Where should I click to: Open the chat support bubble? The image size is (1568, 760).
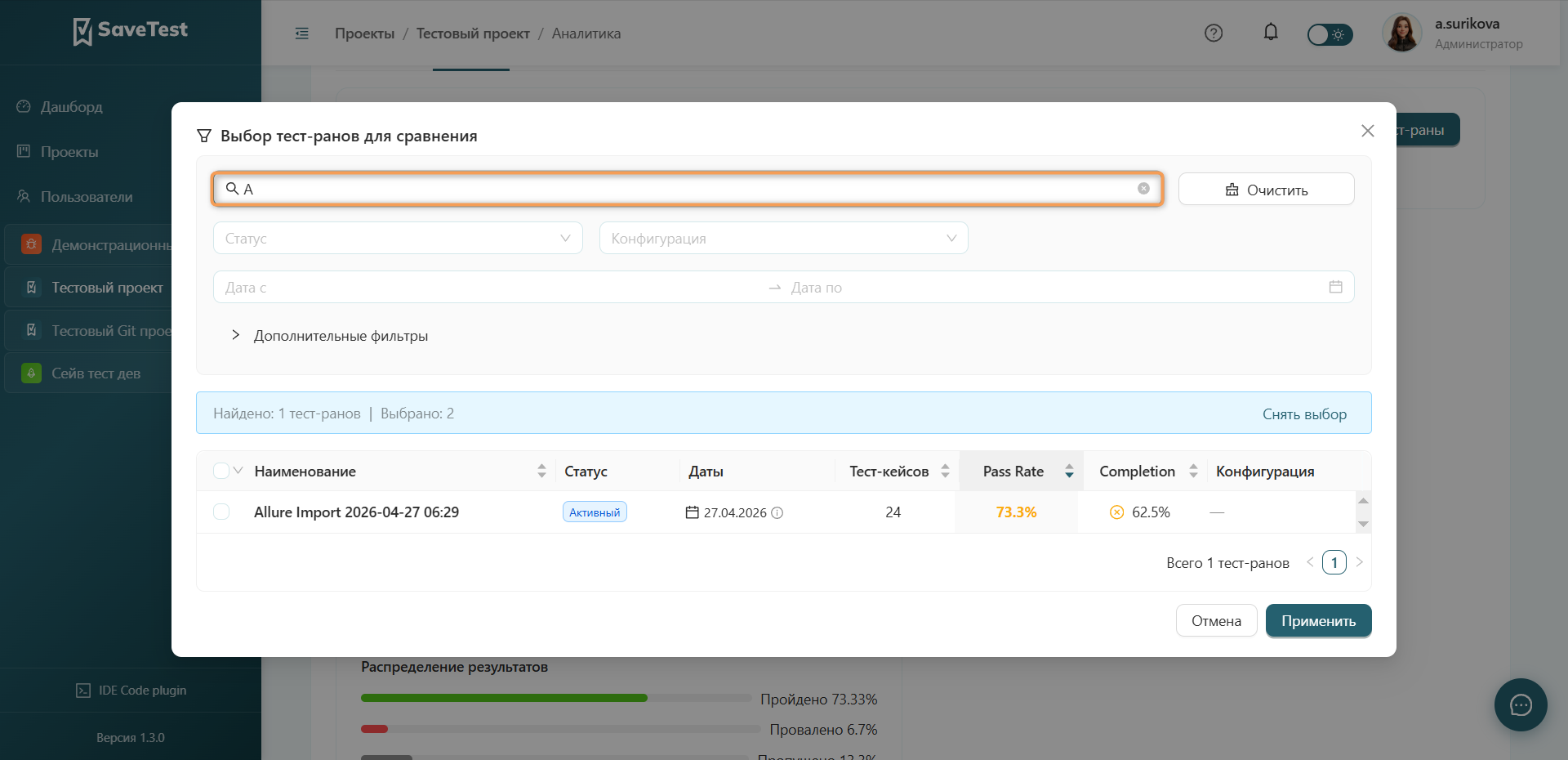[1521, 704]
